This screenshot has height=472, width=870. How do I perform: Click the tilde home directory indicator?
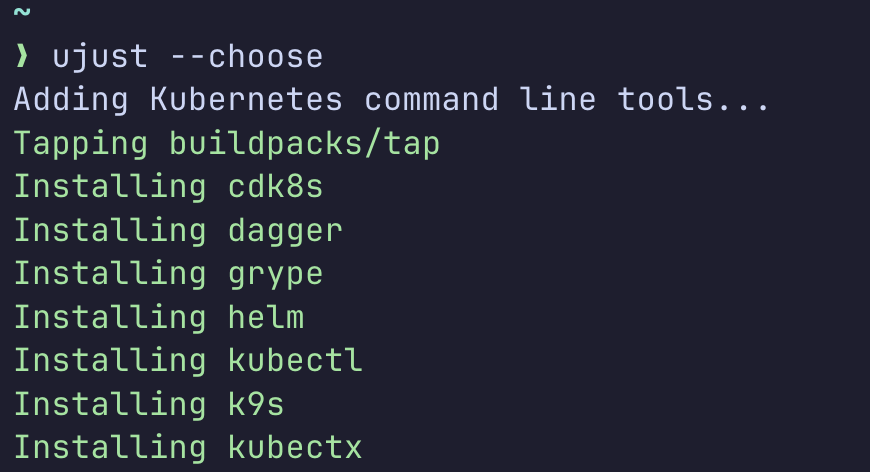pyautogui.click(x=22, y=14)
